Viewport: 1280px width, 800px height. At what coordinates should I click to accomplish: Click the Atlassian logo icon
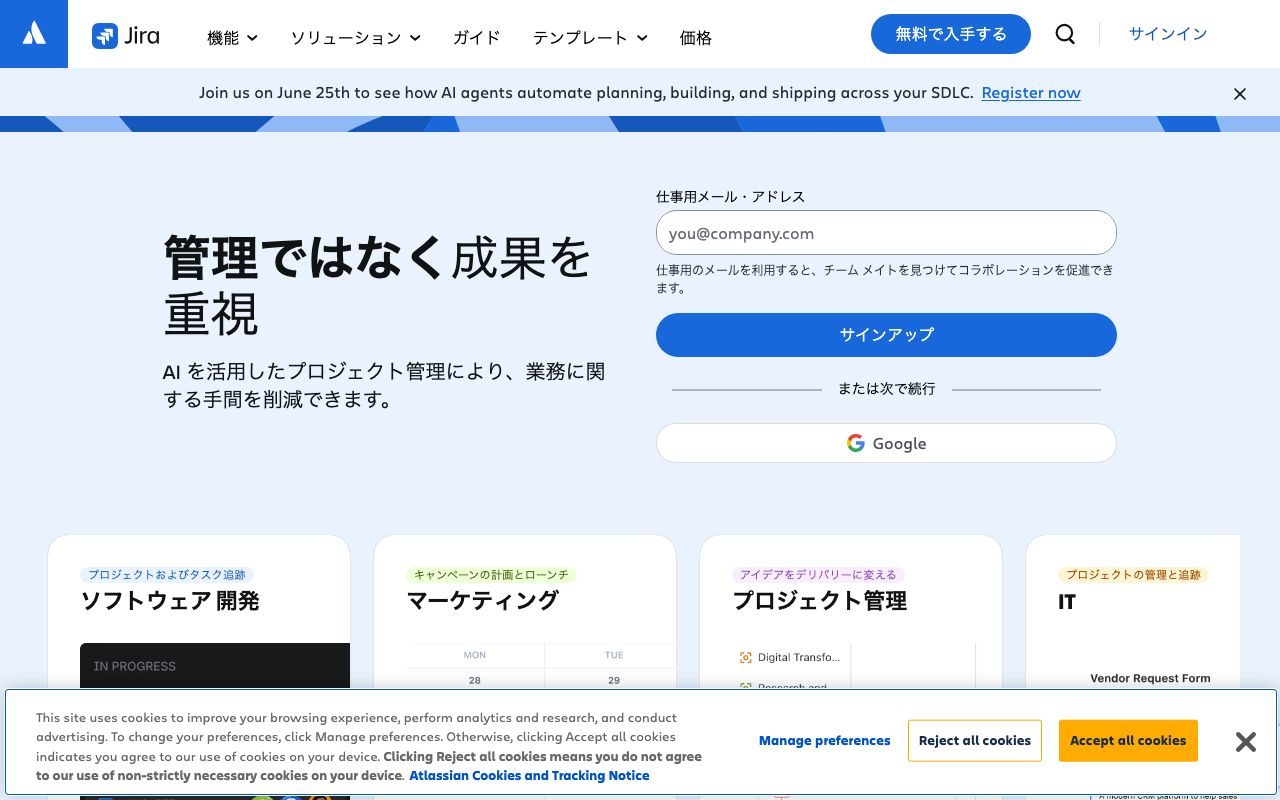pos(34,34)
